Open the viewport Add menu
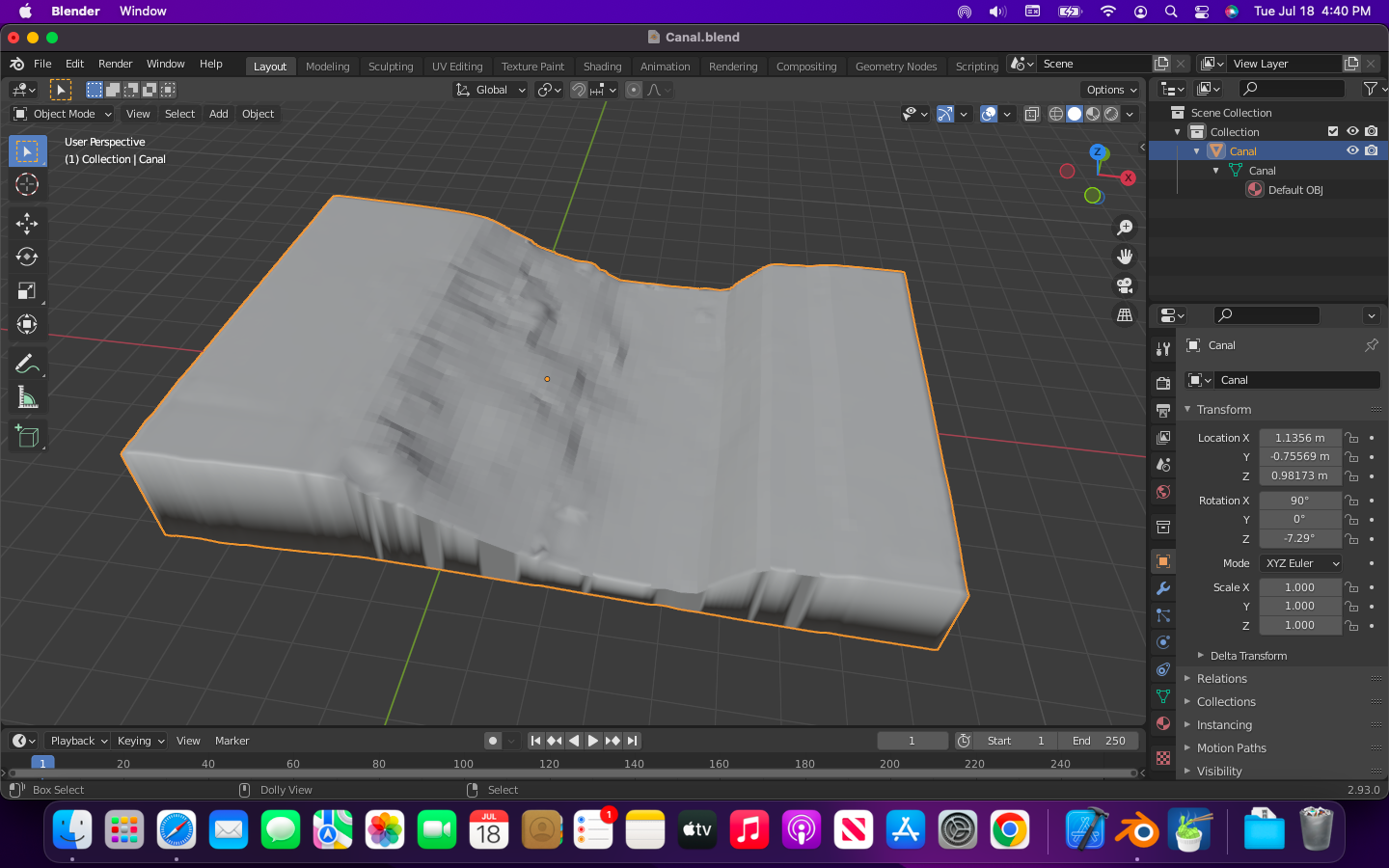 point(219,114)
